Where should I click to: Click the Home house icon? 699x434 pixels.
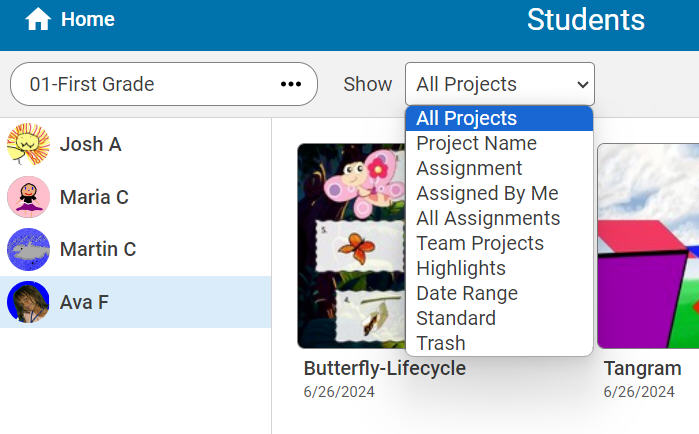point(38,19)
